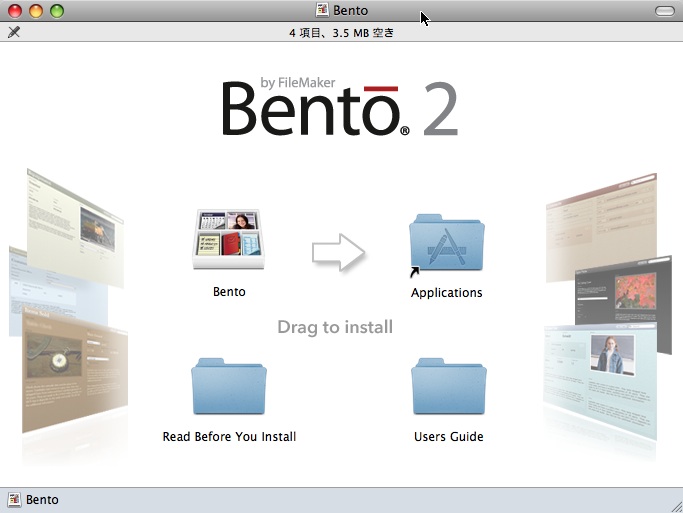Click the "Applications" label text
683x513 pixels.
(446, 293)
